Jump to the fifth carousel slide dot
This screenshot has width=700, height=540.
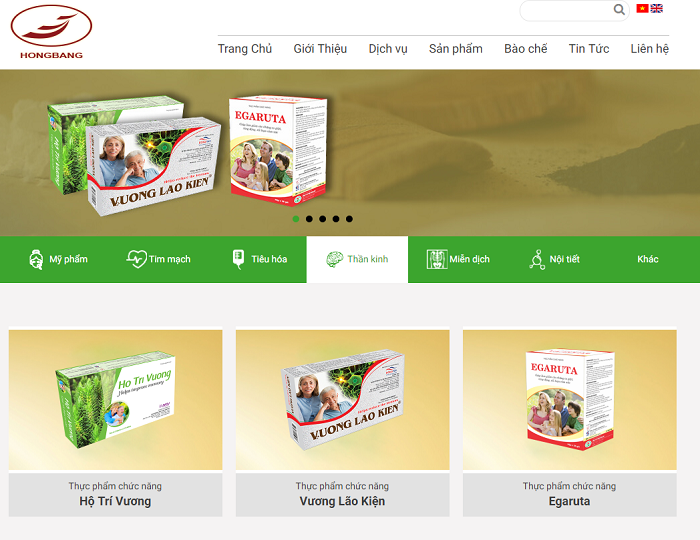349,219
